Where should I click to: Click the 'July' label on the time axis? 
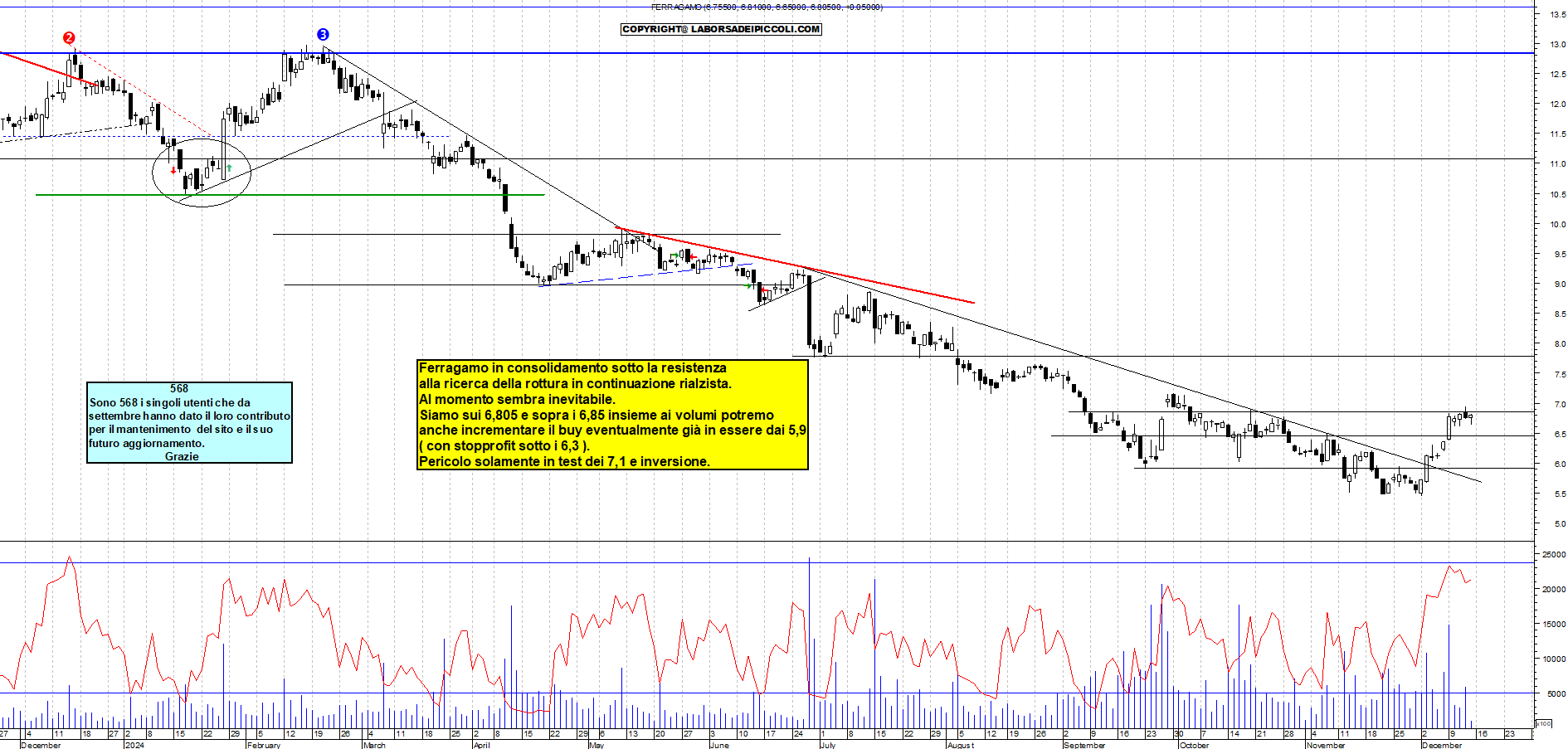(x=828, y=745)
